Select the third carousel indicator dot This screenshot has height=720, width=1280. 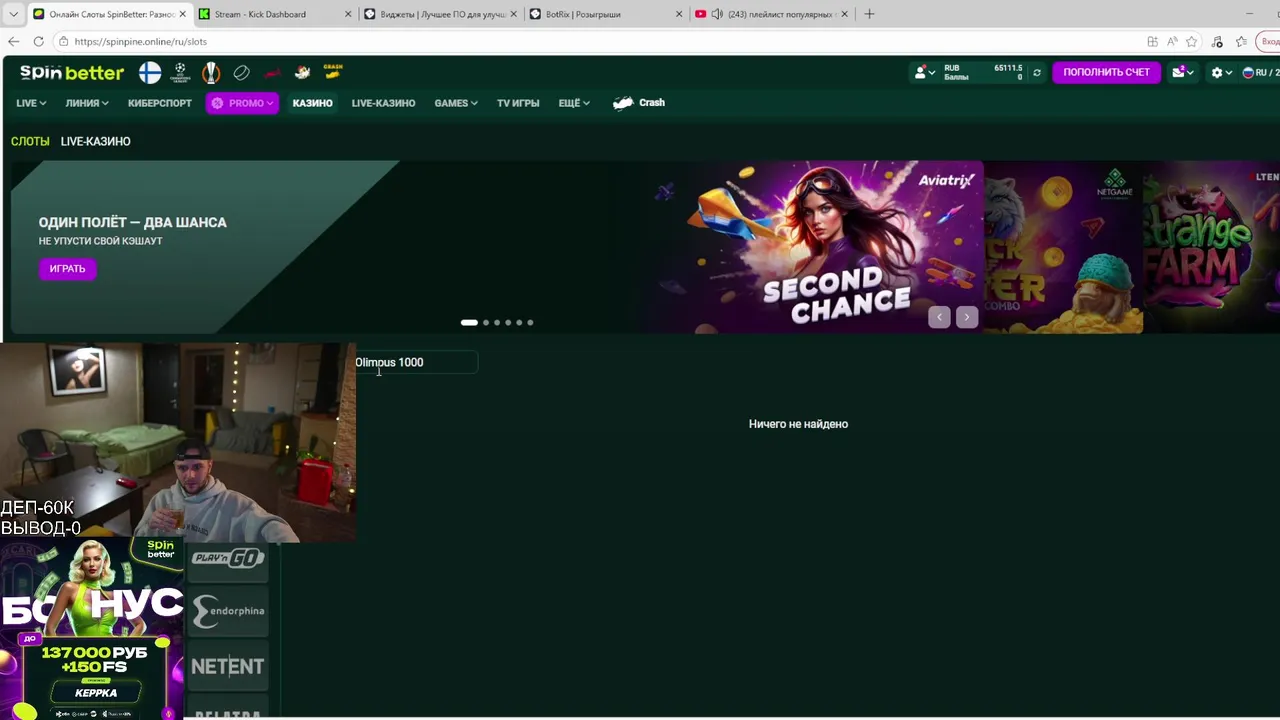tap(497, 322)
